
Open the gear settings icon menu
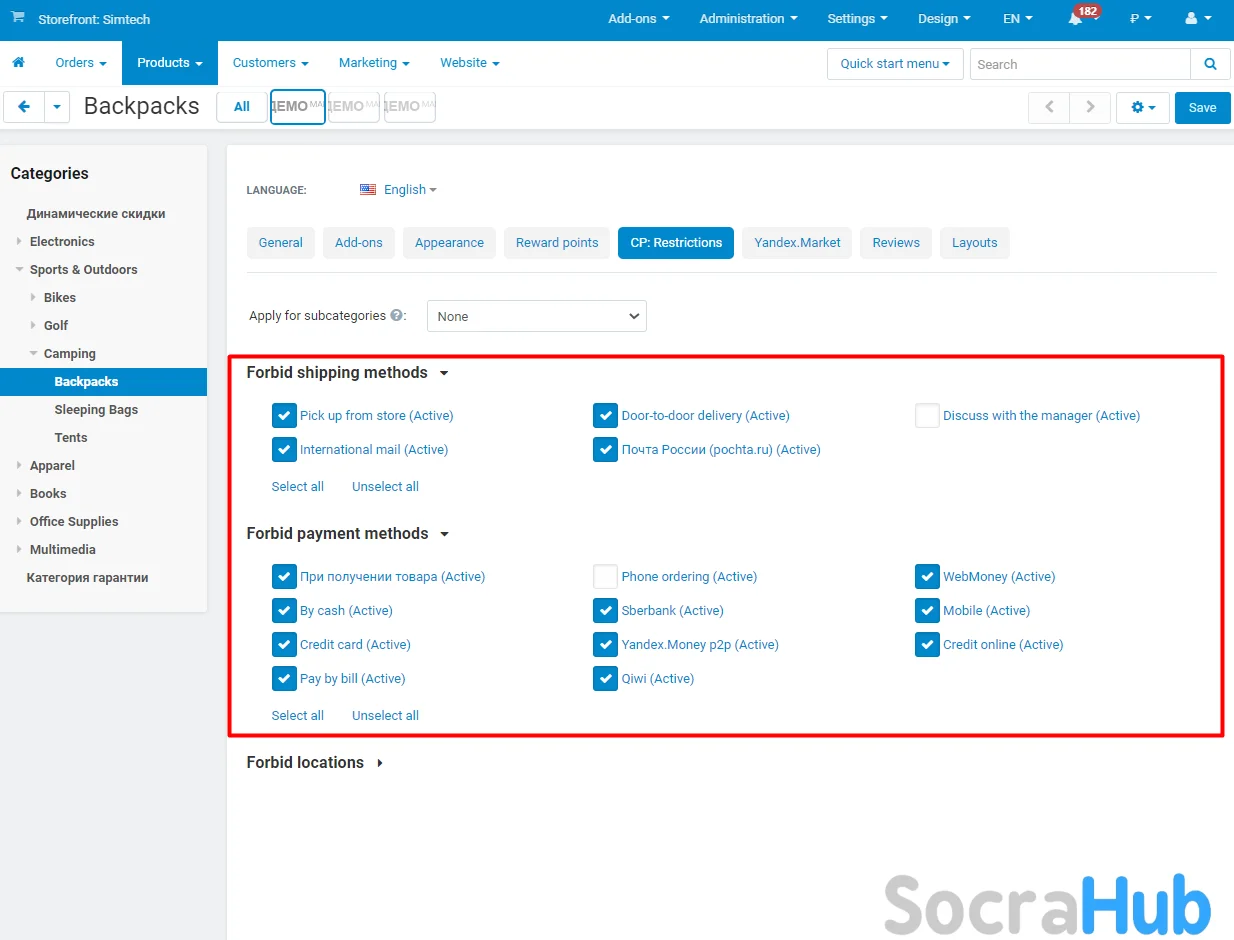[1142, 107]
